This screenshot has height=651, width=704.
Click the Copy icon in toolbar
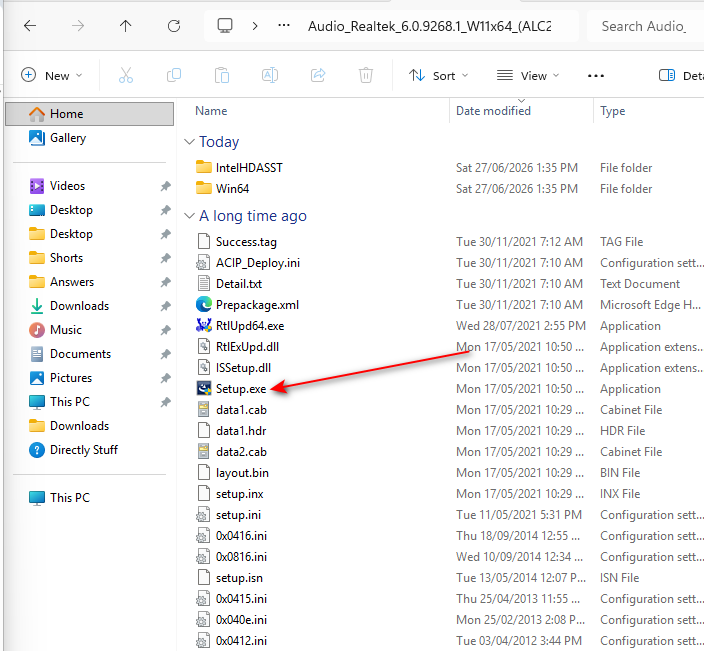tap(174, 75)
